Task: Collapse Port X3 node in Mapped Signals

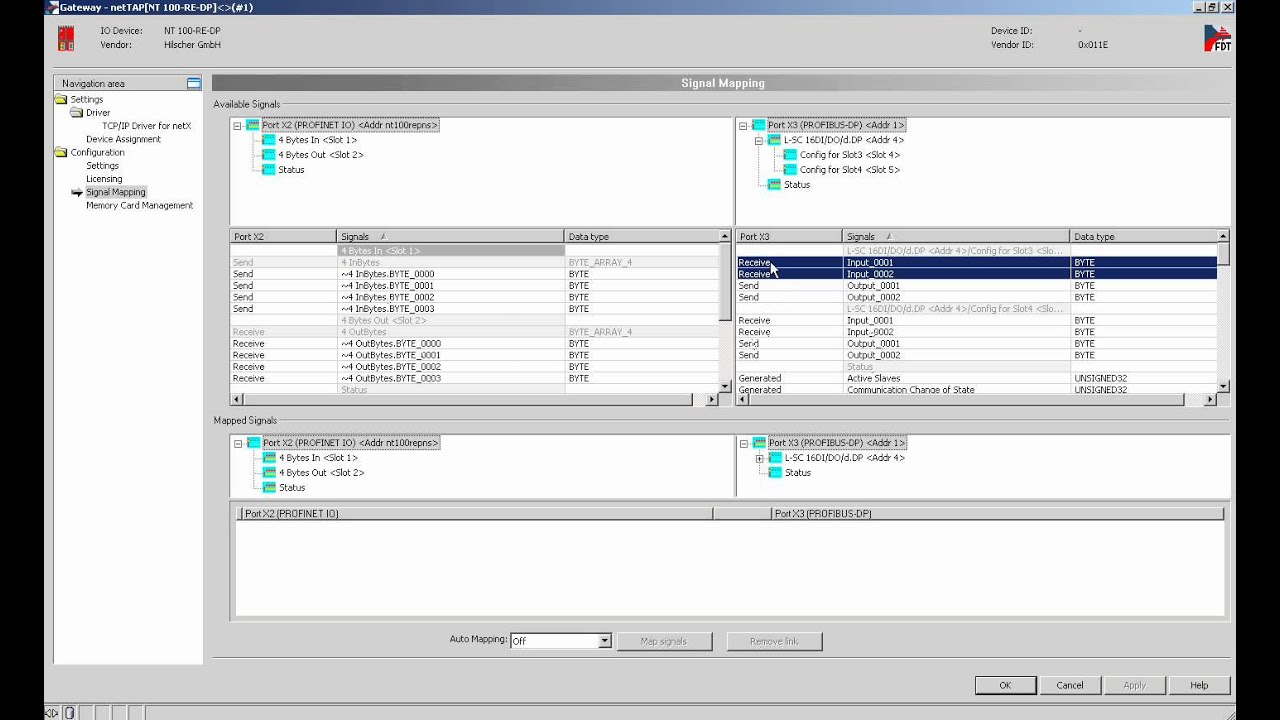Action: click(744, 443)
